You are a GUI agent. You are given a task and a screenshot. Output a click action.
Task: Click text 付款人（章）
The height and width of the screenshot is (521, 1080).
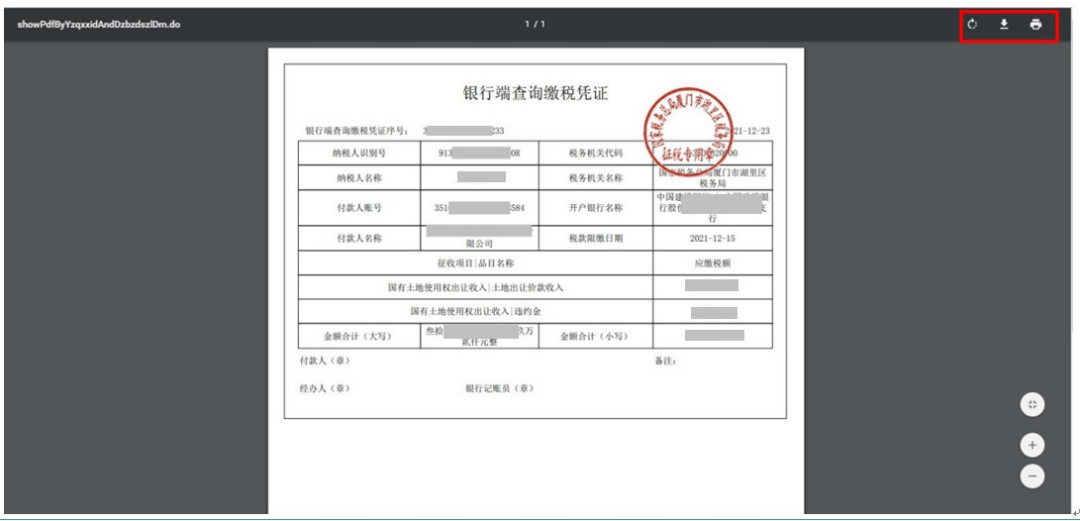[324, 361]
